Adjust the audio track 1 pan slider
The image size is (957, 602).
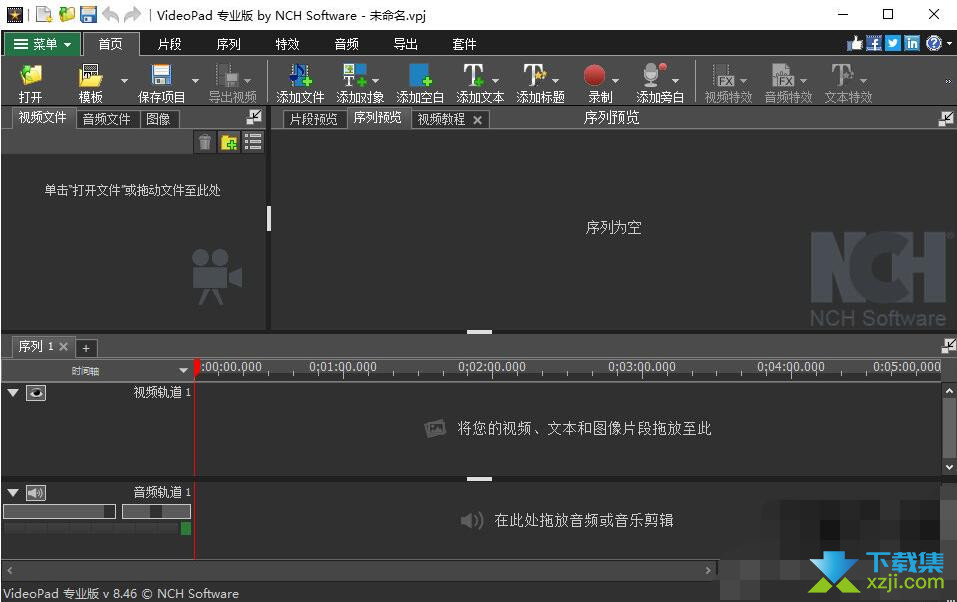(156, 512)
